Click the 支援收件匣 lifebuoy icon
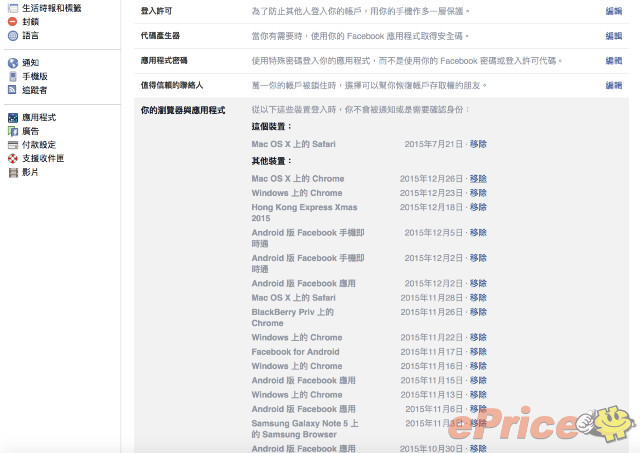 (13, 158)
